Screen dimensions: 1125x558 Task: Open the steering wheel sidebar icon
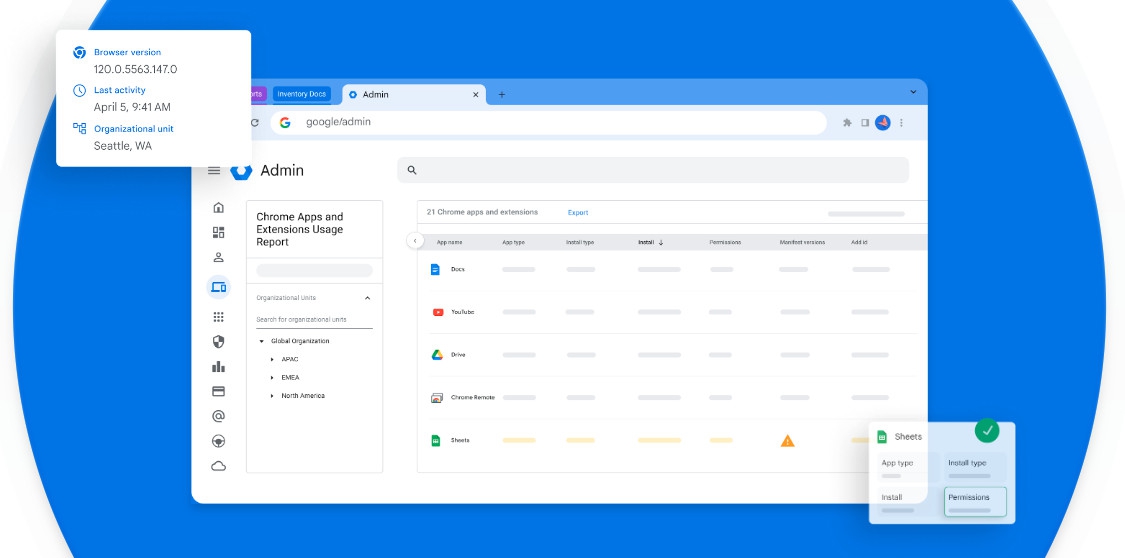pyautogui.click(x=219, y=441)
